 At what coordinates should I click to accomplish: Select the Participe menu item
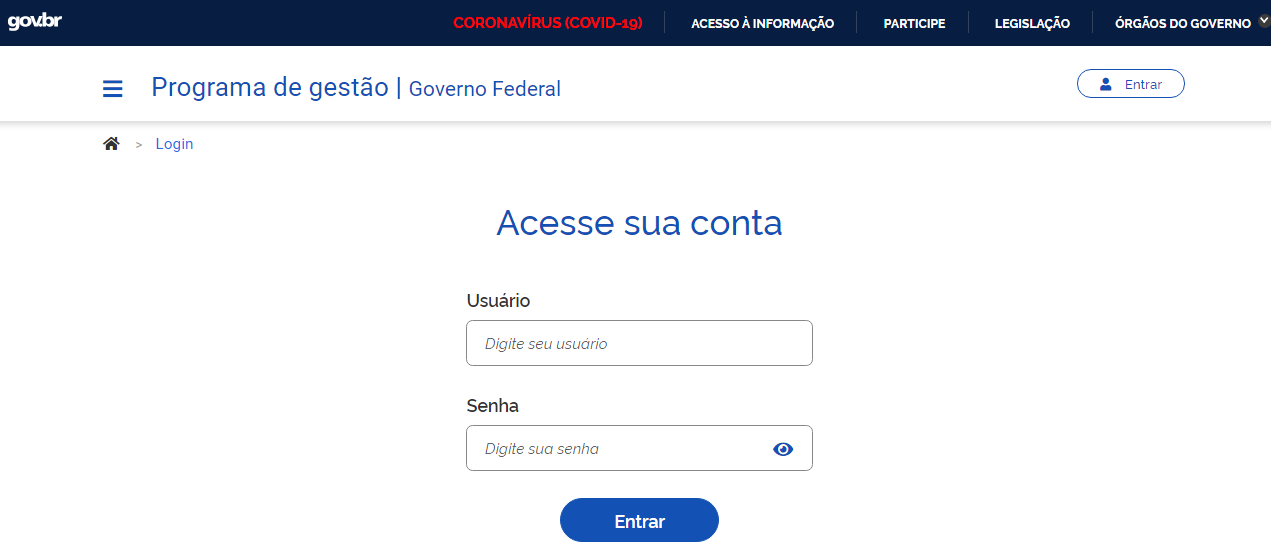(x=914, y=23)
